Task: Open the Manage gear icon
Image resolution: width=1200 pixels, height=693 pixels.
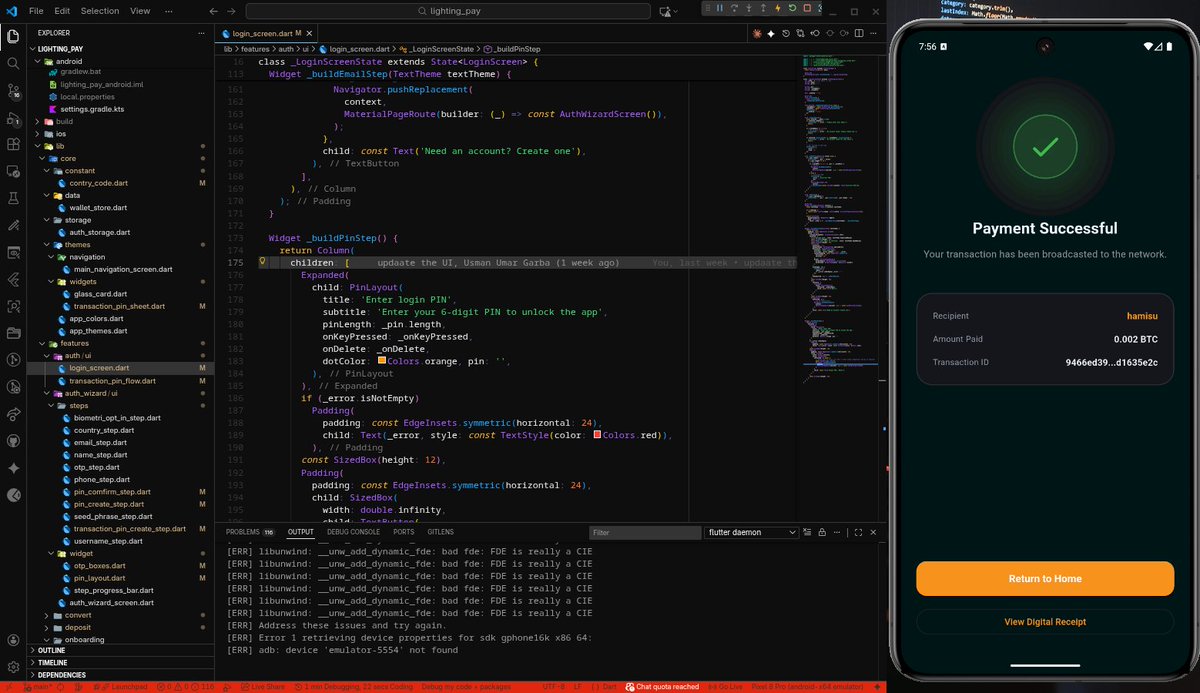Action: (x=14, y=666)
